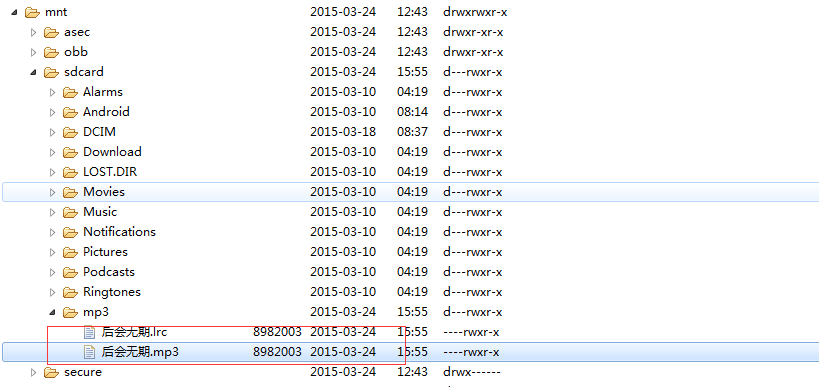Select the obb folder label
819x387 pixels.
click(x=76, y=52)
